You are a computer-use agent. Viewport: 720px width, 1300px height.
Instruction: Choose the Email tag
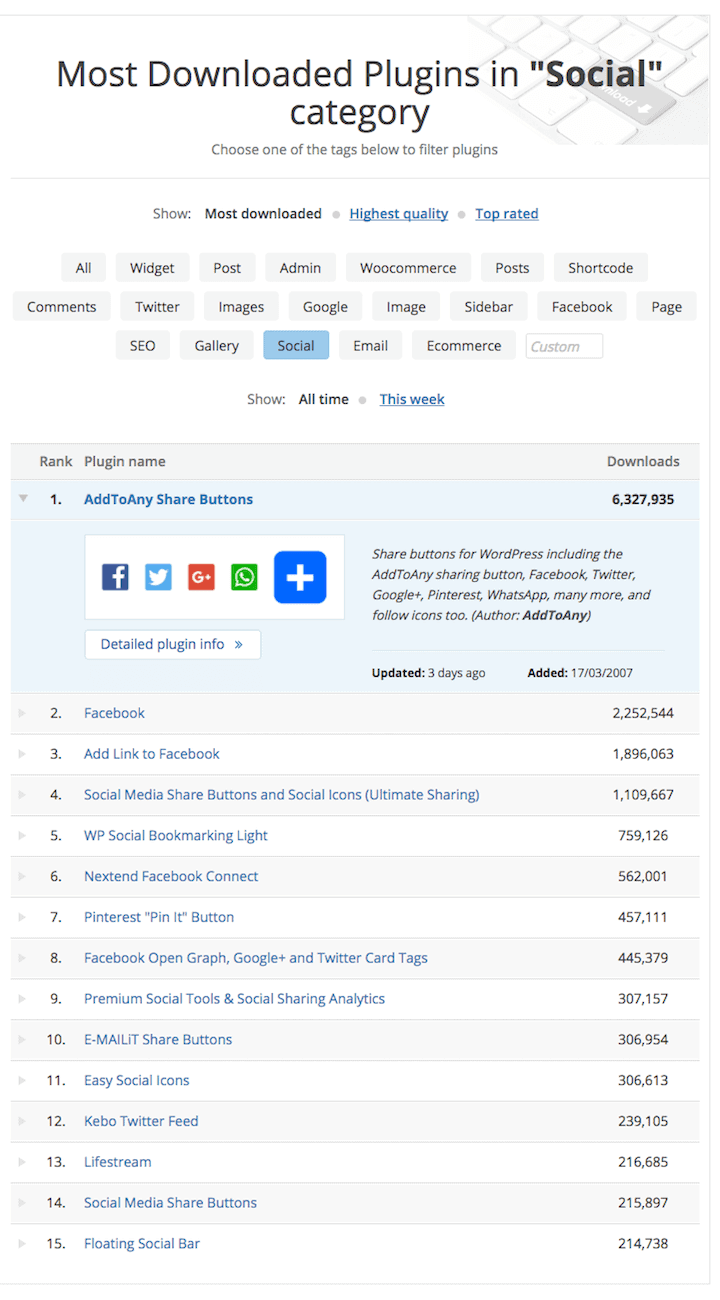[x=370, y=346]
